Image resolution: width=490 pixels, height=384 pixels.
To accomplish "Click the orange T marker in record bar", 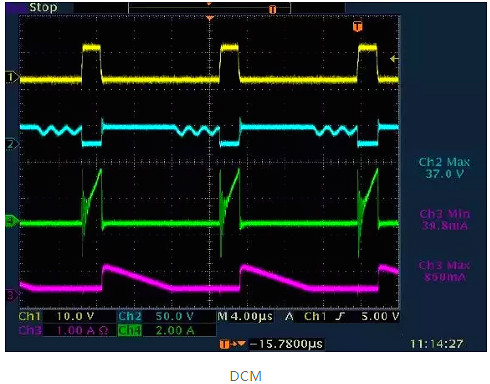I will 272,9.
